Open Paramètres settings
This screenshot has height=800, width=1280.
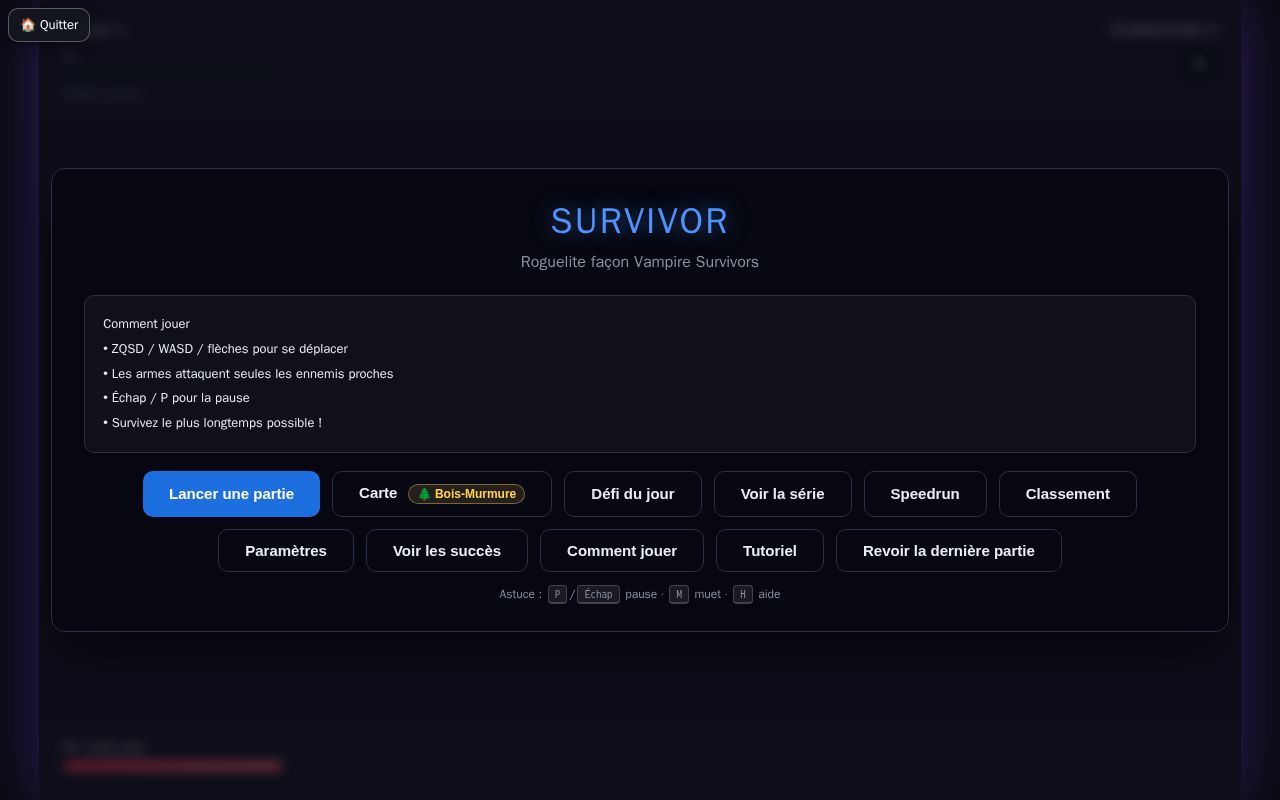click(x=286, y=551)
